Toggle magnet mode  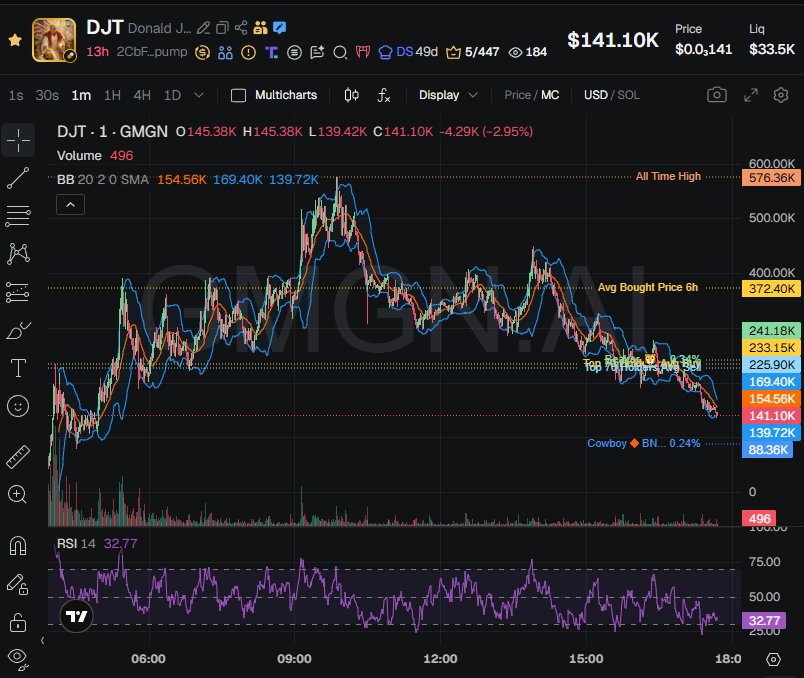click(x=18, y=546)
